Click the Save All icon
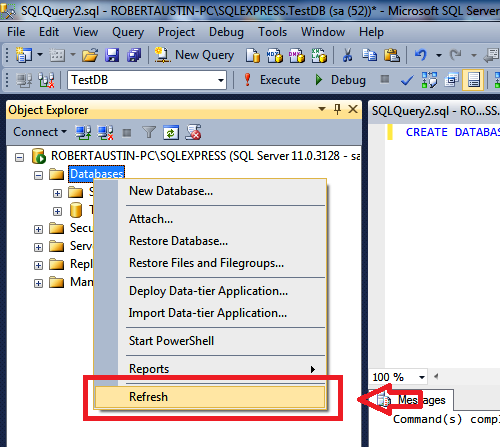Screen dimensions: 500x447 tap(134, 55)
